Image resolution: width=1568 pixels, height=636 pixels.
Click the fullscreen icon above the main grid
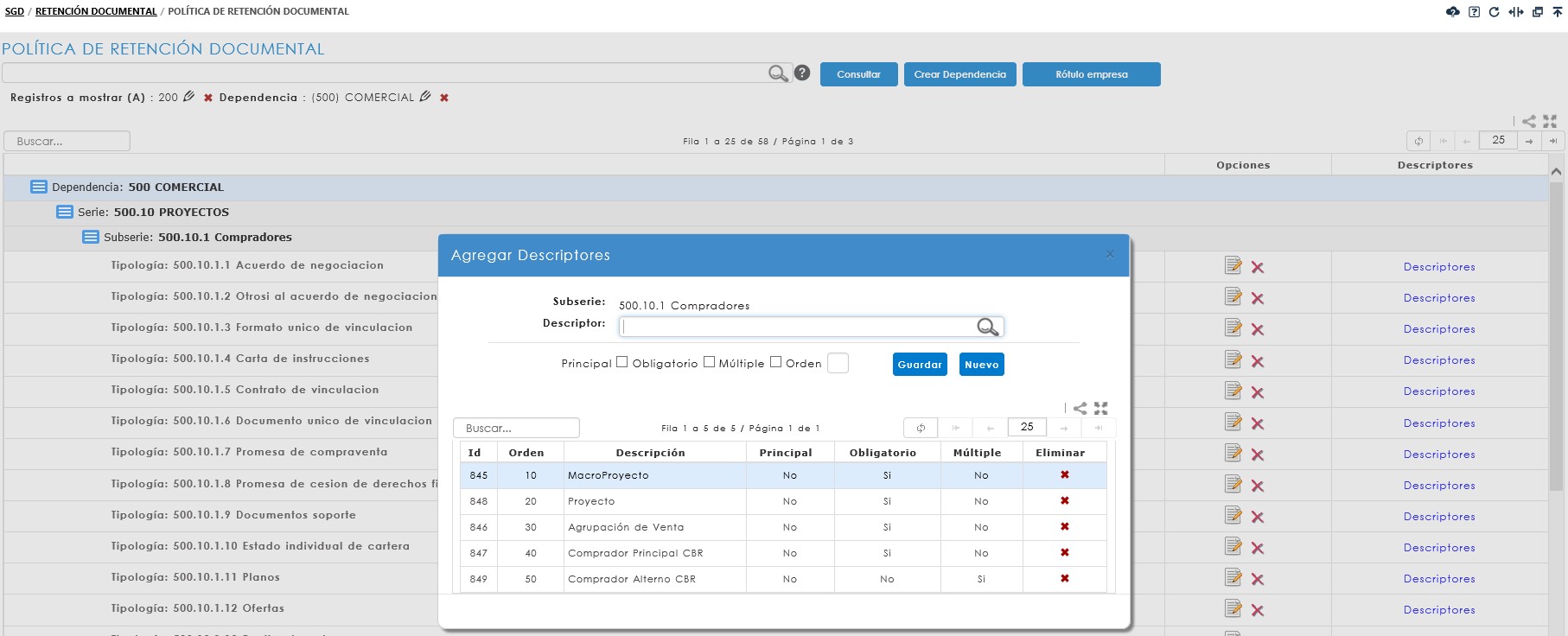[1550, 121]
